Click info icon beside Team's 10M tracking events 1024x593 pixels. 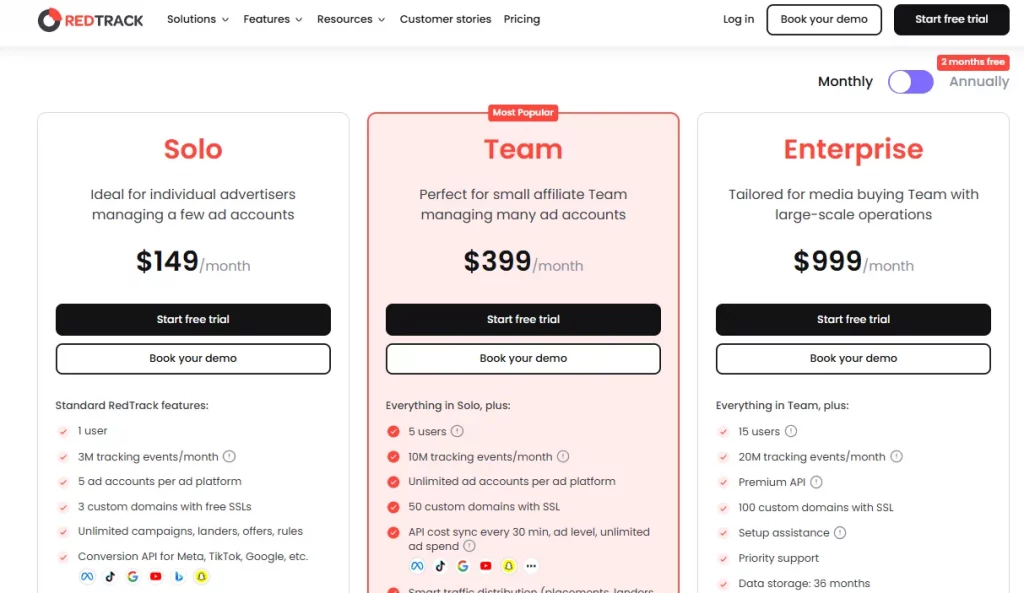(x=563, y=457)
